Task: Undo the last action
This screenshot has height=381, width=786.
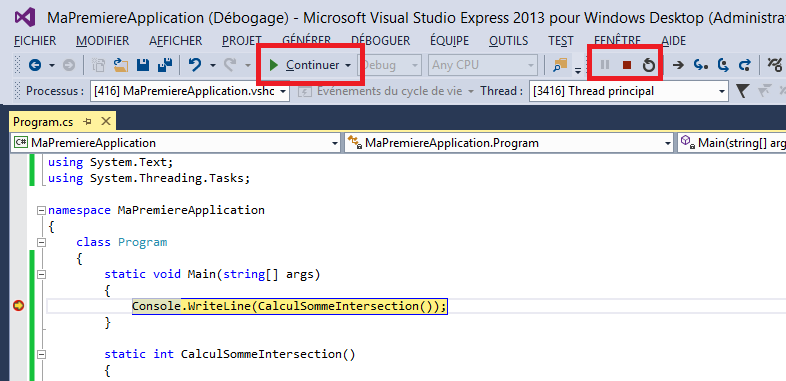Action: (195, 65)
